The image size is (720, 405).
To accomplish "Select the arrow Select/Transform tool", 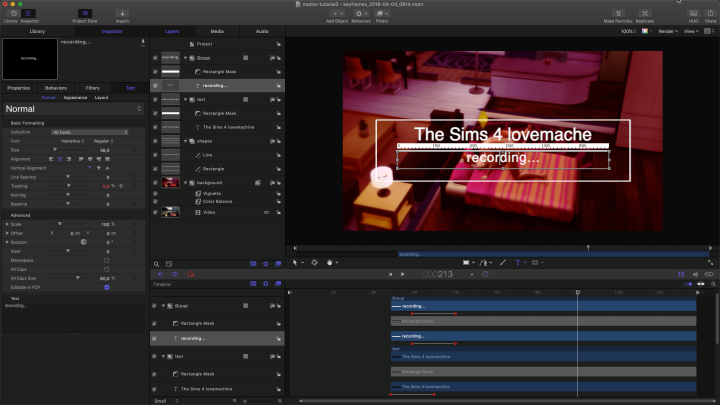I will coord(295,263).
